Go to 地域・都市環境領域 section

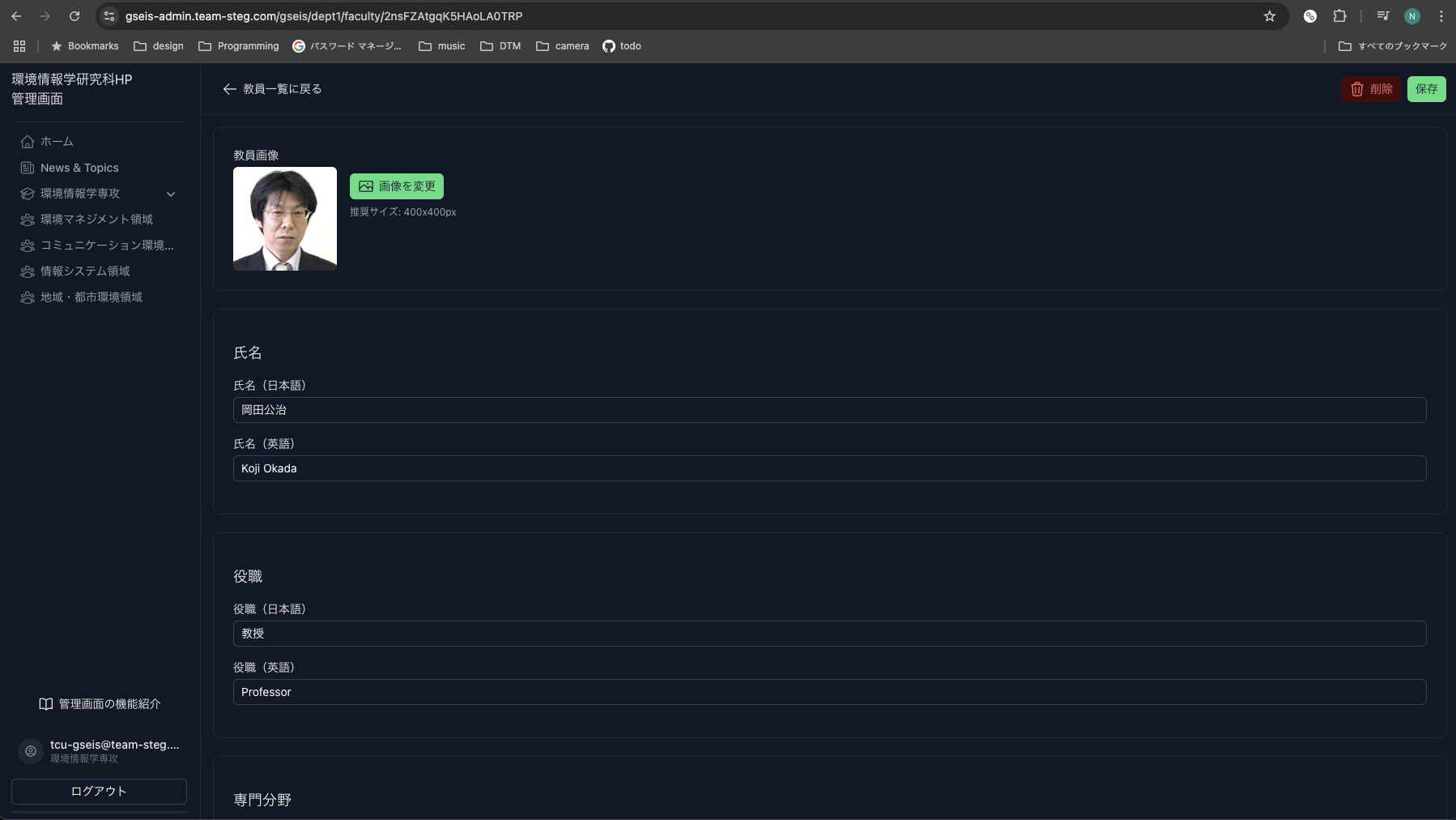point(92,297)
